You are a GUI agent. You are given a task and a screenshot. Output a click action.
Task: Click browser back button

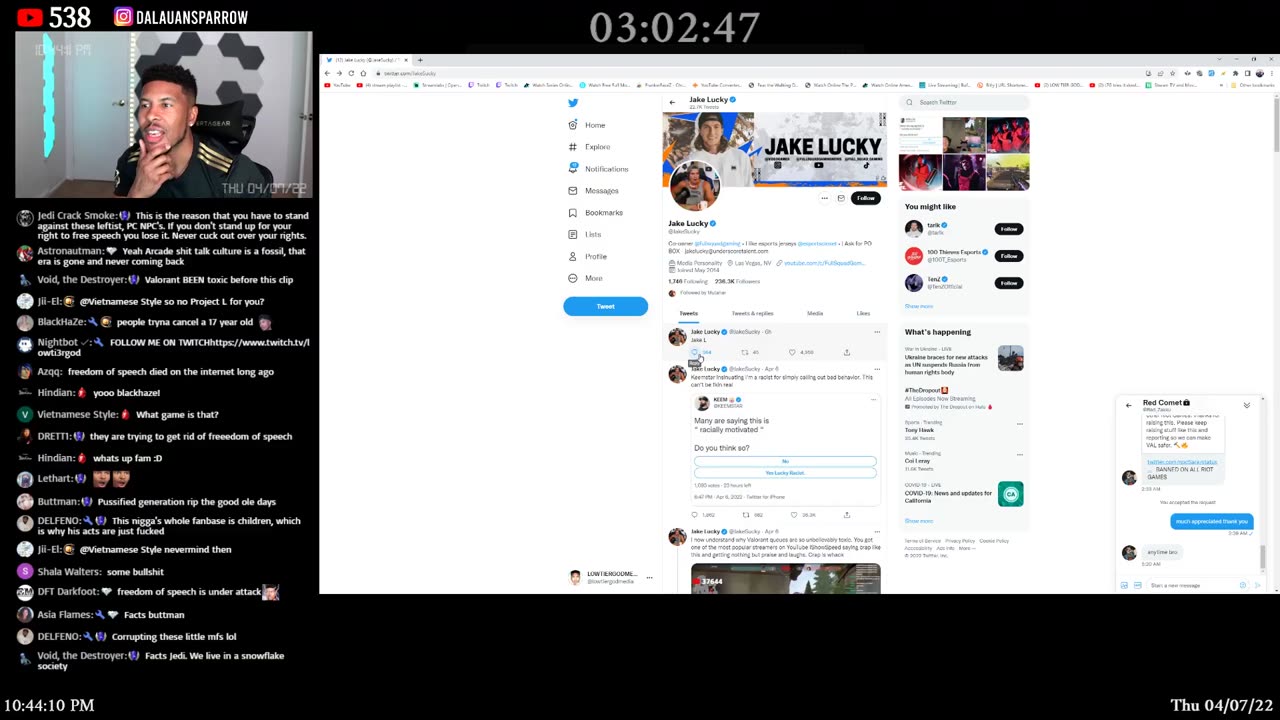329,73
